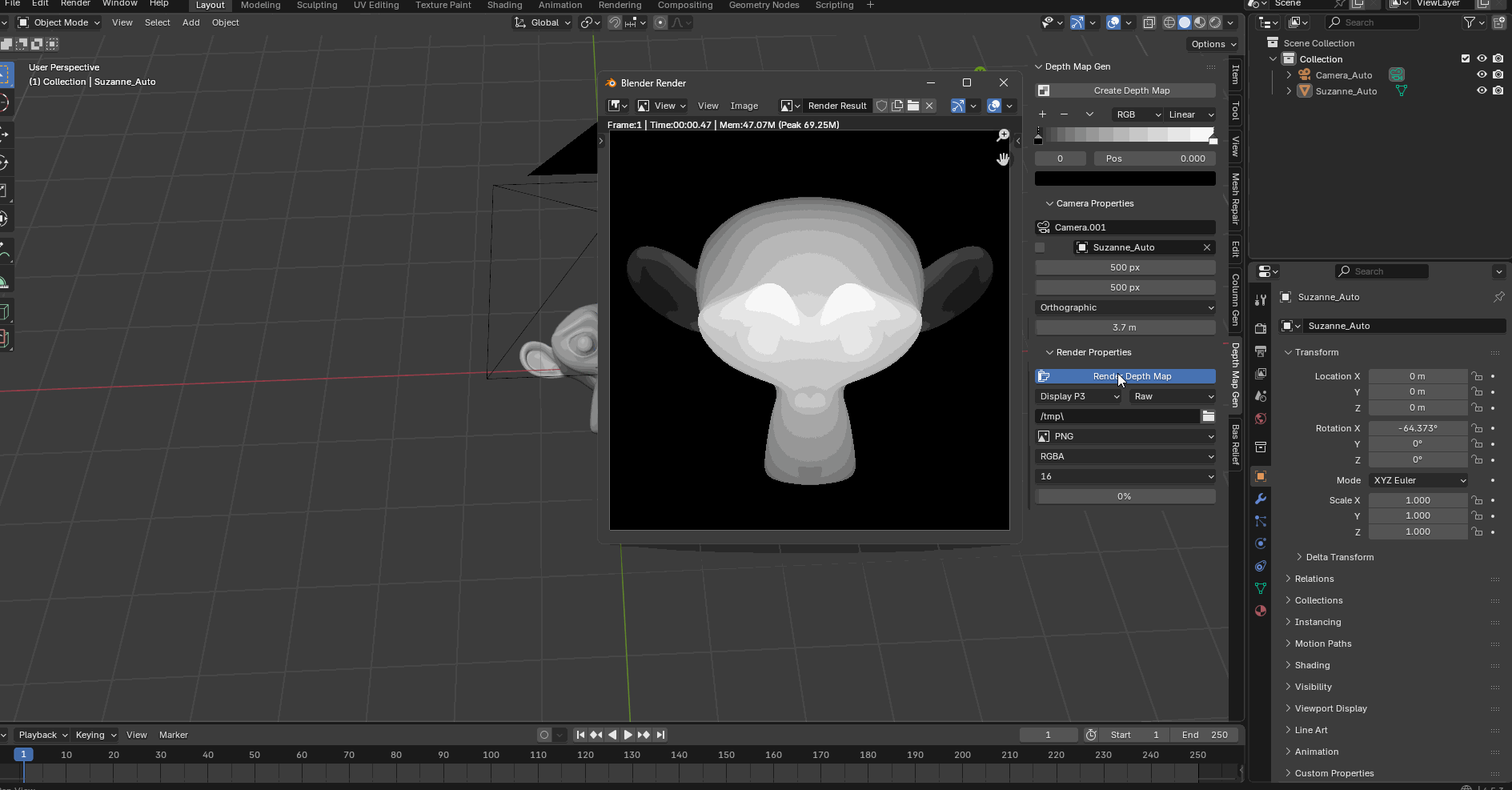Toggle fake user shield for Render Result
The image size is (1512, 790).
881,106
